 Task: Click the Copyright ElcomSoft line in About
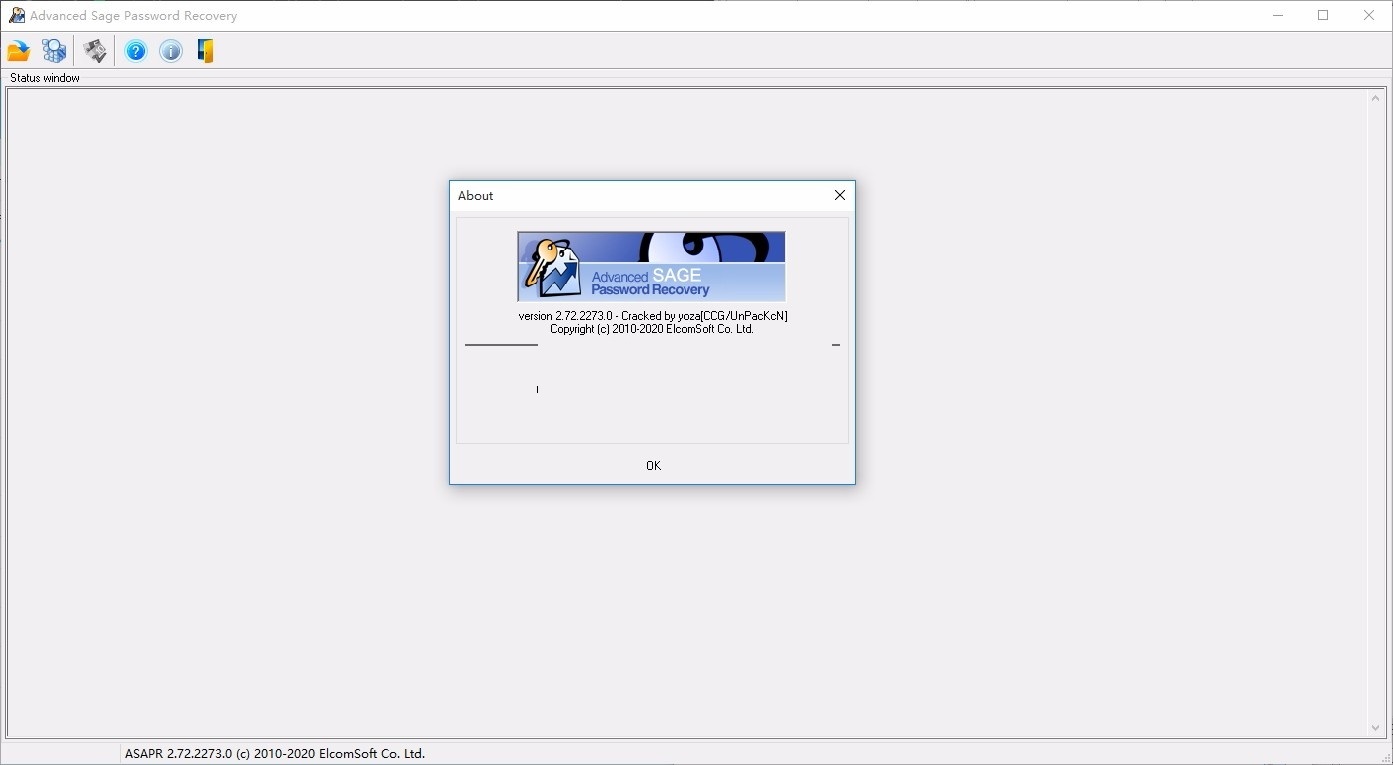pyautogui.click(x=652, y=329)
